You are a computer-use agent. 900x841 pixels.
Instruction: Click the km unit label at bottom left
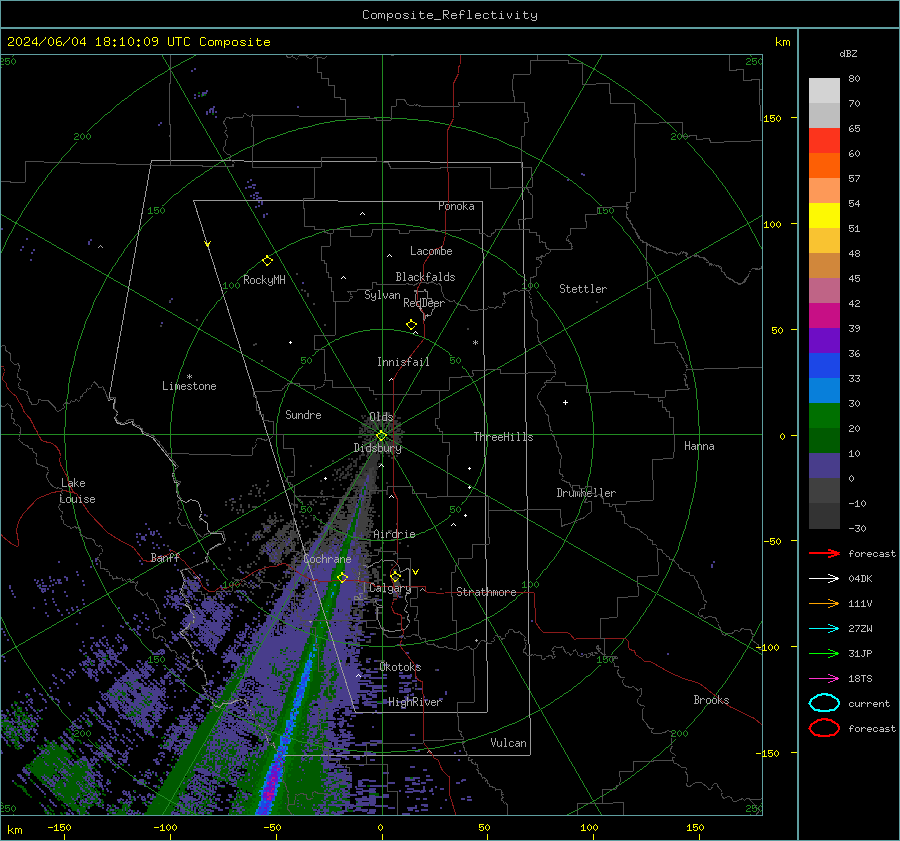[14, 830]
